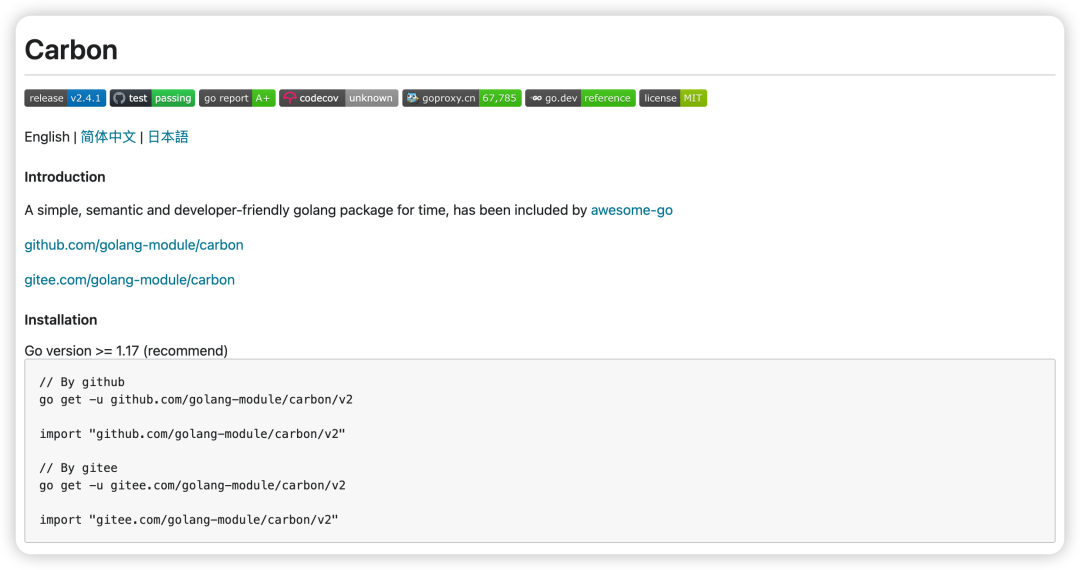Click the GitHub octocat icon in test badge
This screenshot has height=570, width=1080.
pos(119,98)
